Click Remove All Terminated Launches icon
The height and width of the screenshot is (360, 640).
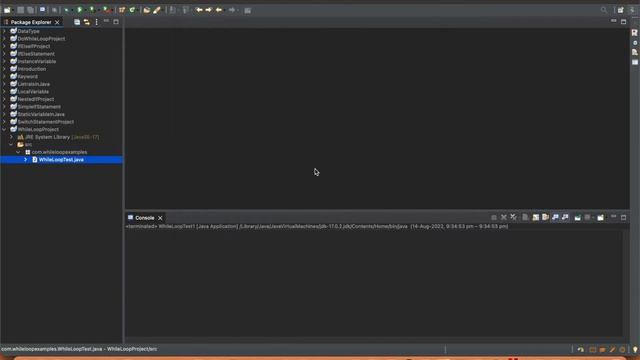coord(513,218)
